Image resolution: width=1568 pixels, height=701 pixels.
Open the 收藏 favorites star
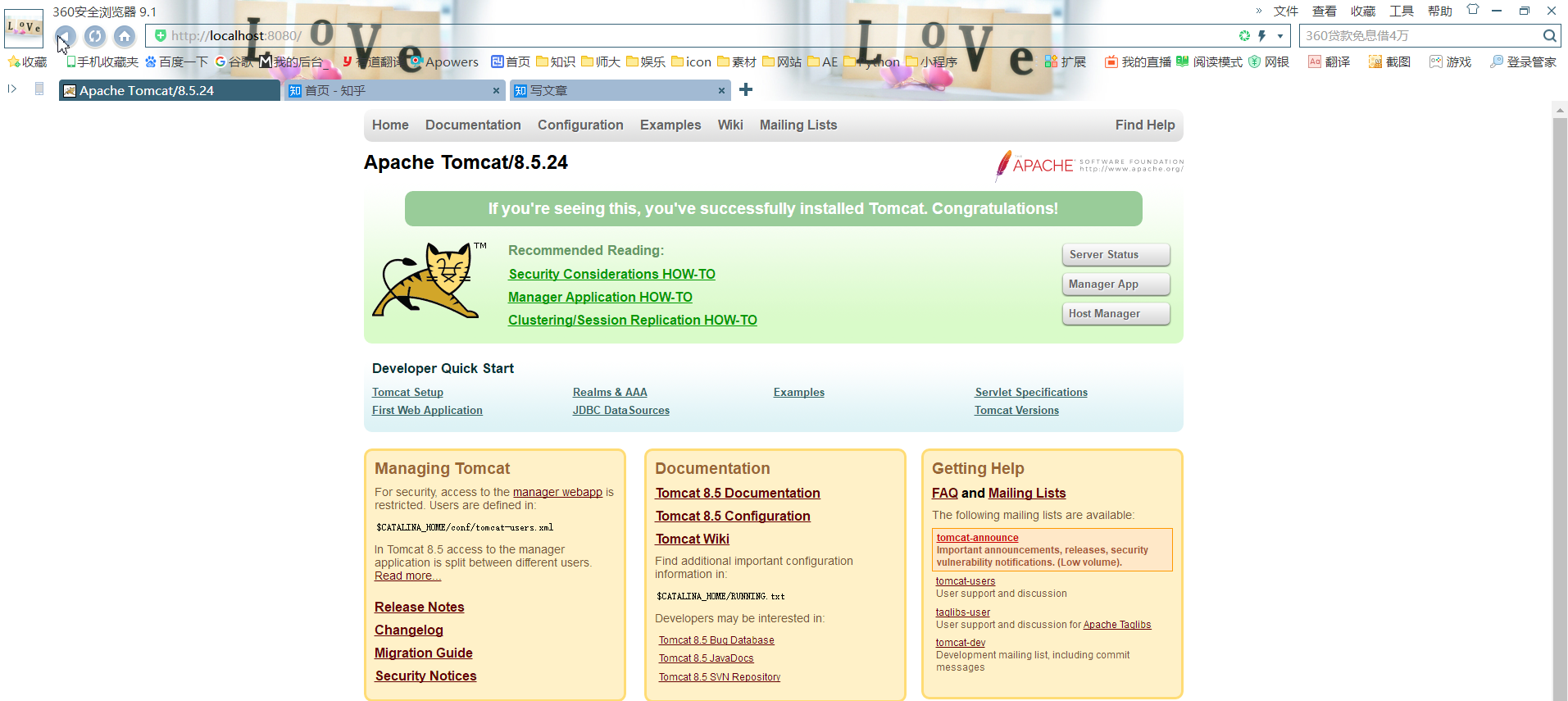[27, 62]
